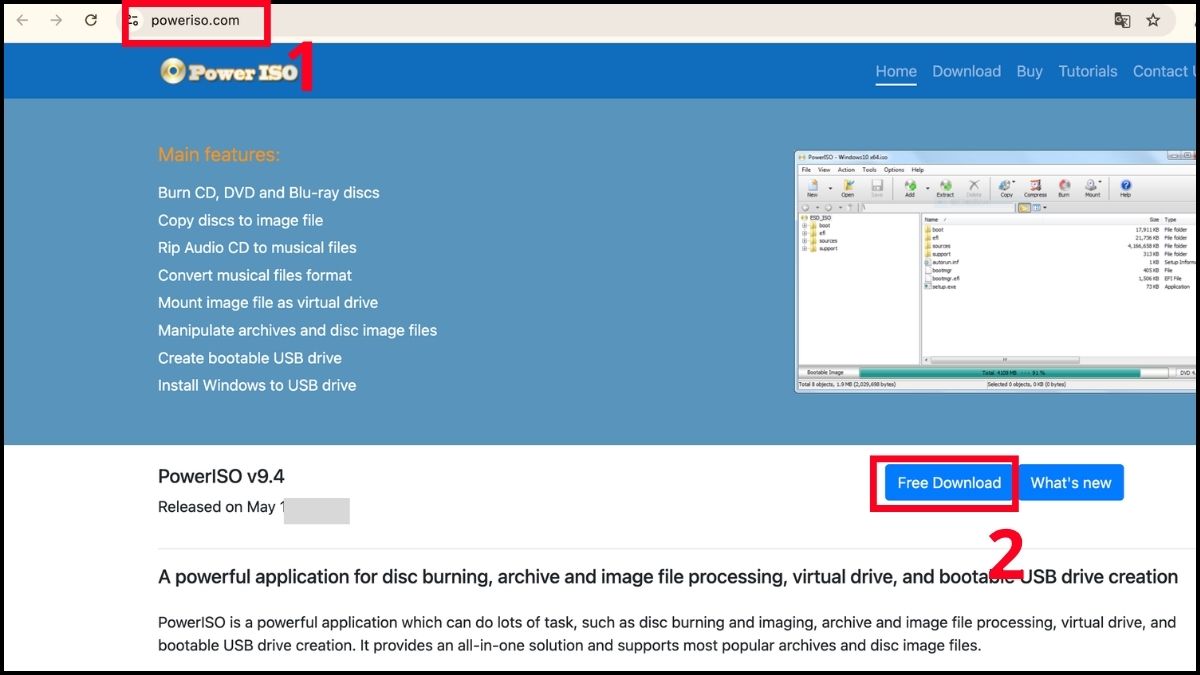The width and height of the screenshot is (1200, 675).
Task: Click Burn icon in PowerISO screenshot toolbar
Action: 1064,188
